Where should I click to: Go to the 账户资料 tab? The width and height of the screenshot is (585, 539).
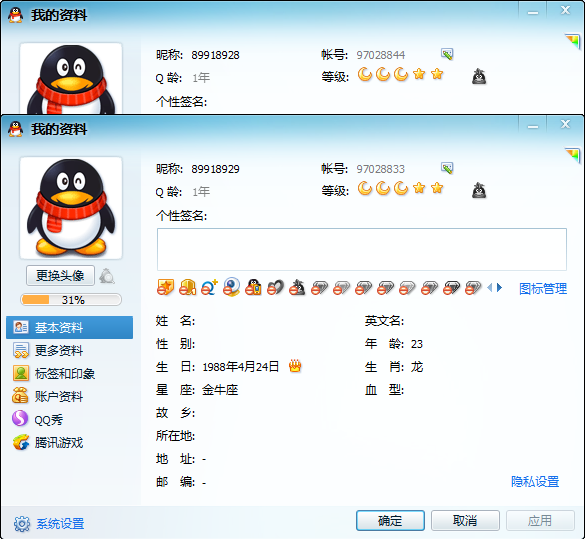69,396
